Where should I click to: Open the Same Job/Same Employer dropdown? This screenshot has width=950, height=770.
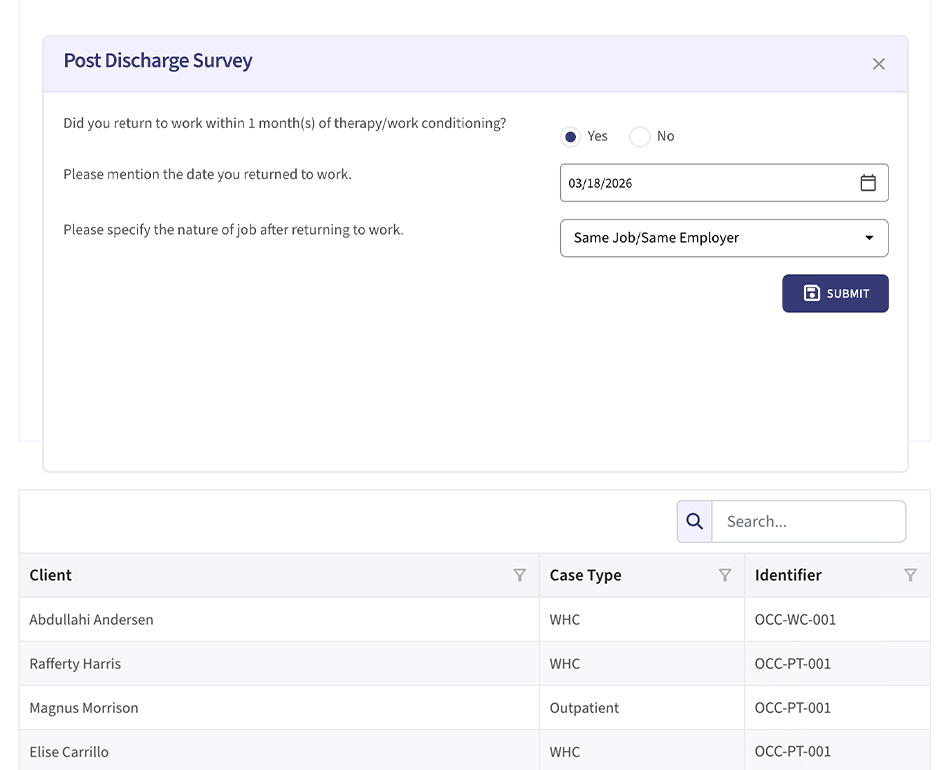[x=724, y=237]
